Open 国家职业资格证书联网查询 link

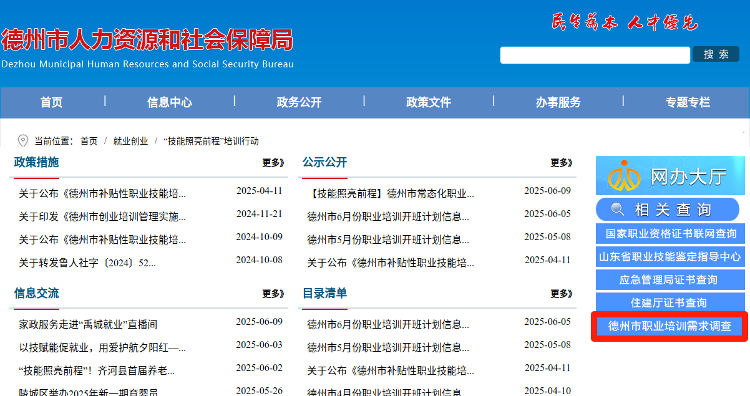[670, 234]
